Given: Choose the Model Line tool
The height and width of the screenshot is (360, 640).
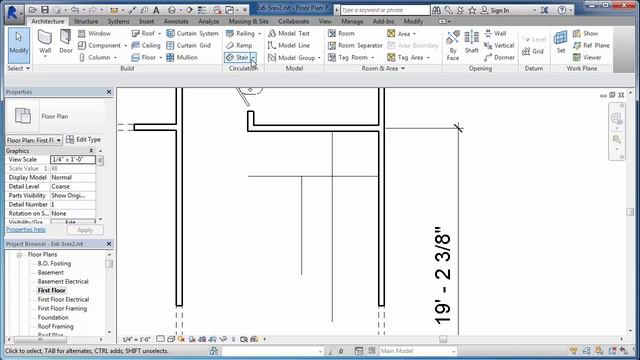Looking at the screenshot, I should pyautogui.click(x=289, y=45).
